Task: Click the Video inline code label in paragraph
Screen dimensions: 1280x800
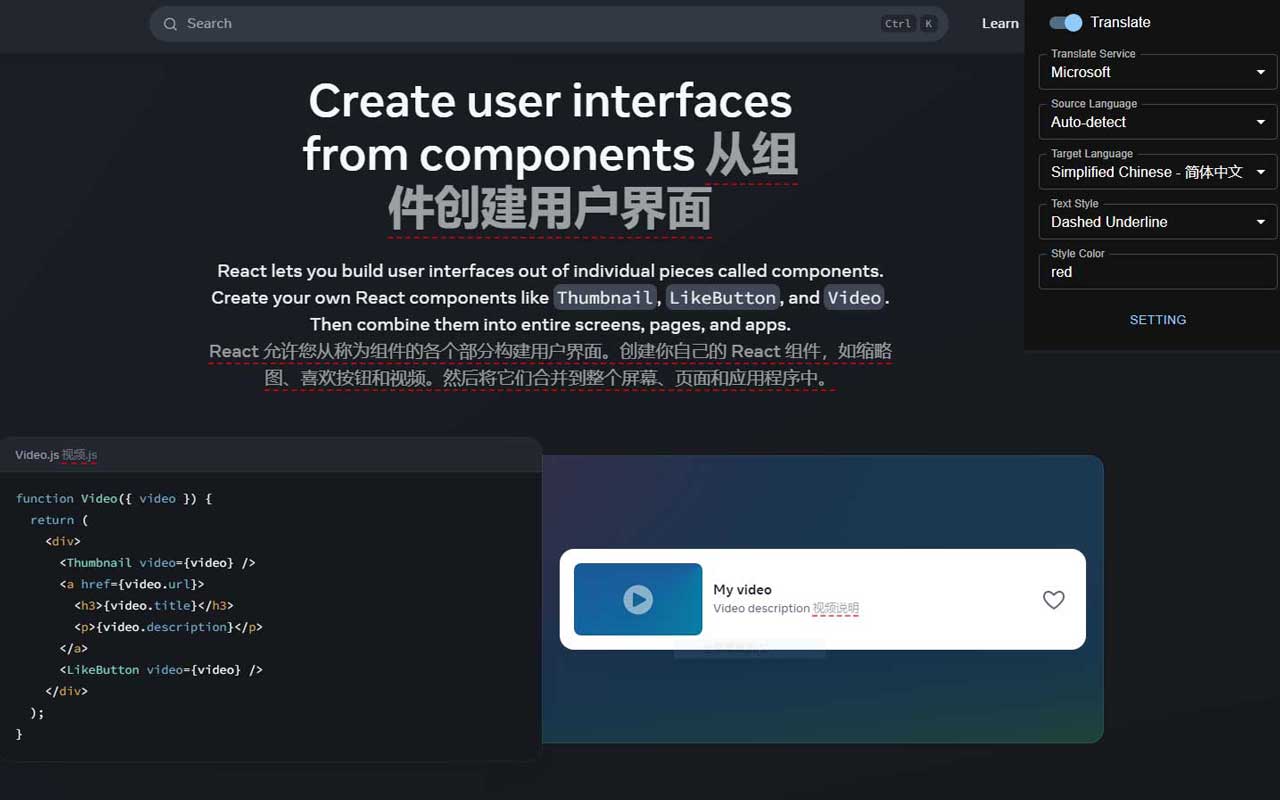Action: 854,298
